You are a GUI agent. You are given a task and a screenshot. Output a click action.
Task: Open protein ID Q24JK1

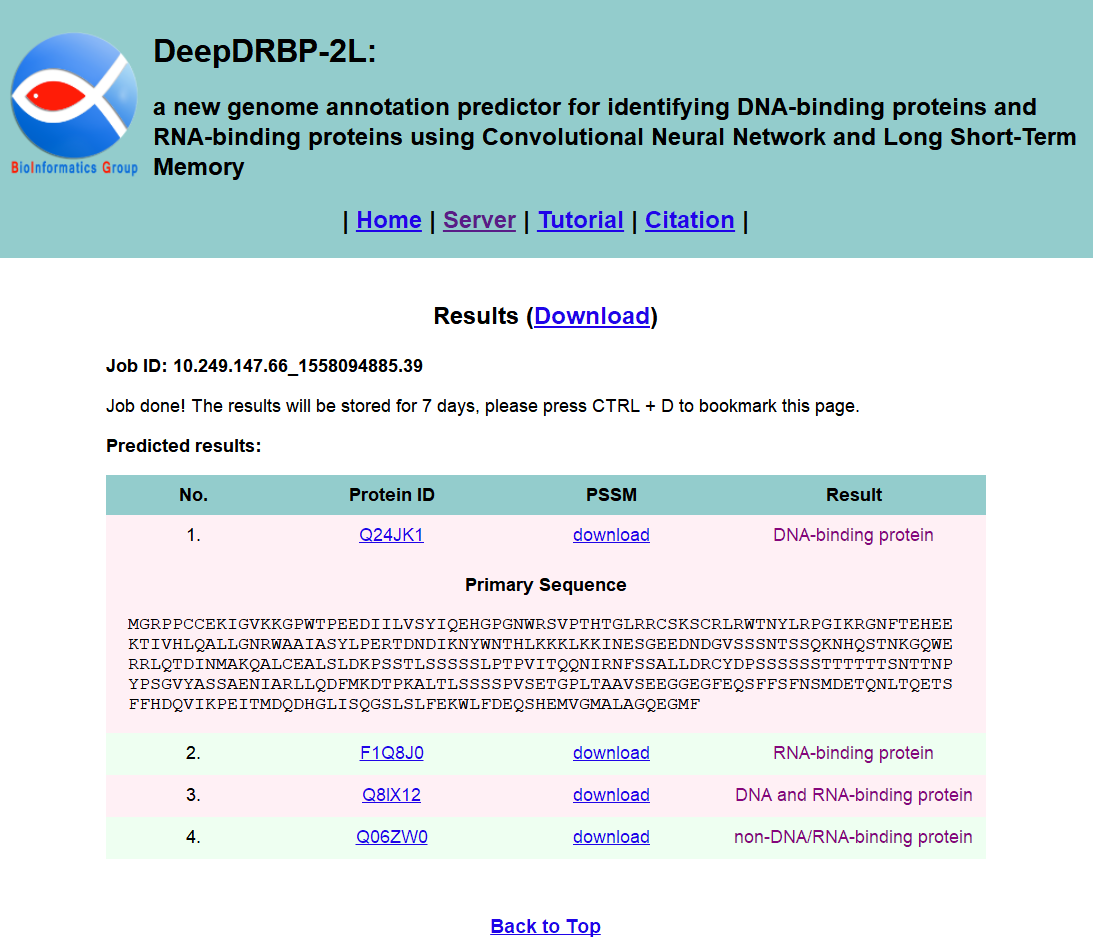(391, 535)
